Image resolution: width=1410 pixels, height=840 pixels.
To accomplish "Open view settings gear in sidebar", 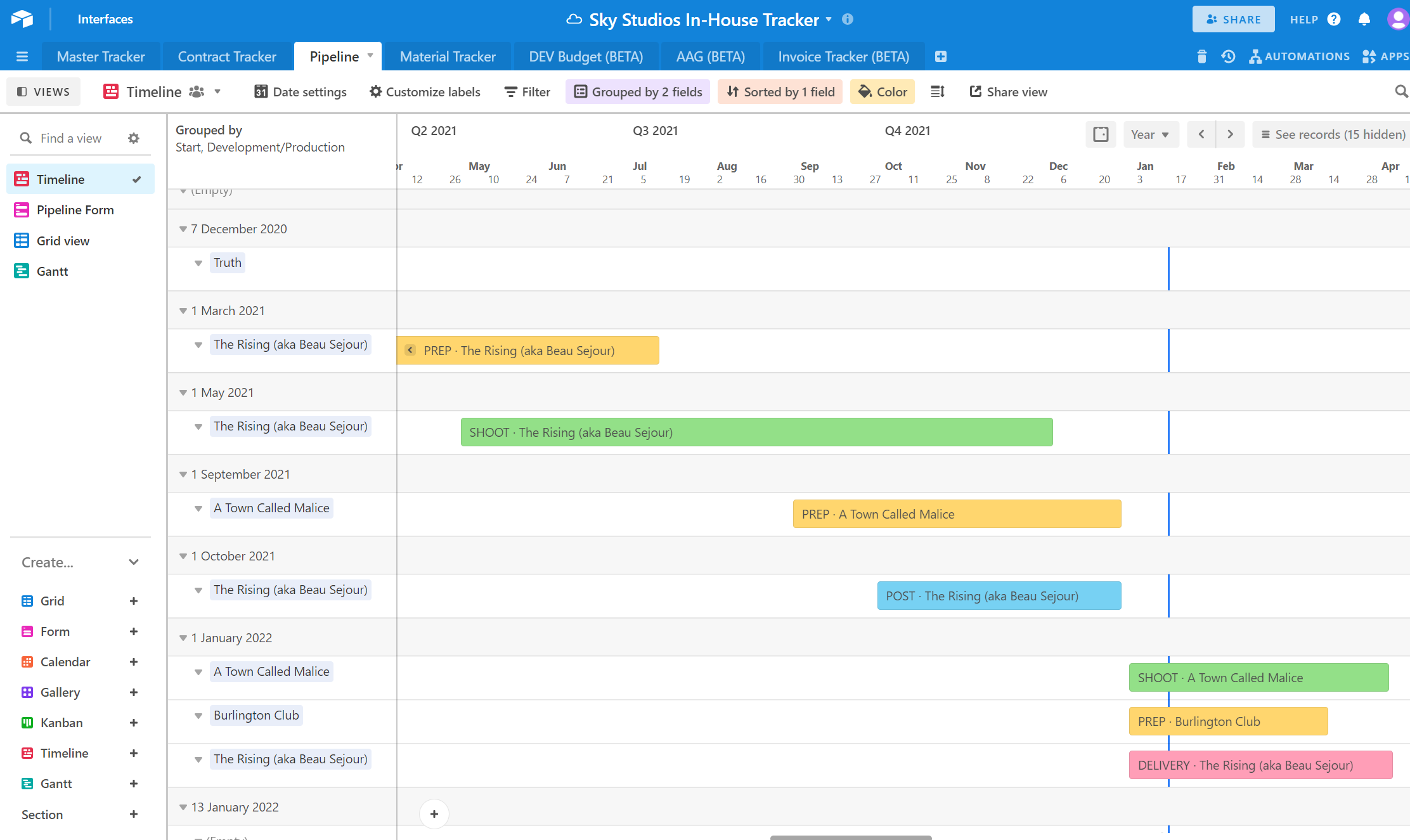I will pyautogui.click(x=133, y=138).
